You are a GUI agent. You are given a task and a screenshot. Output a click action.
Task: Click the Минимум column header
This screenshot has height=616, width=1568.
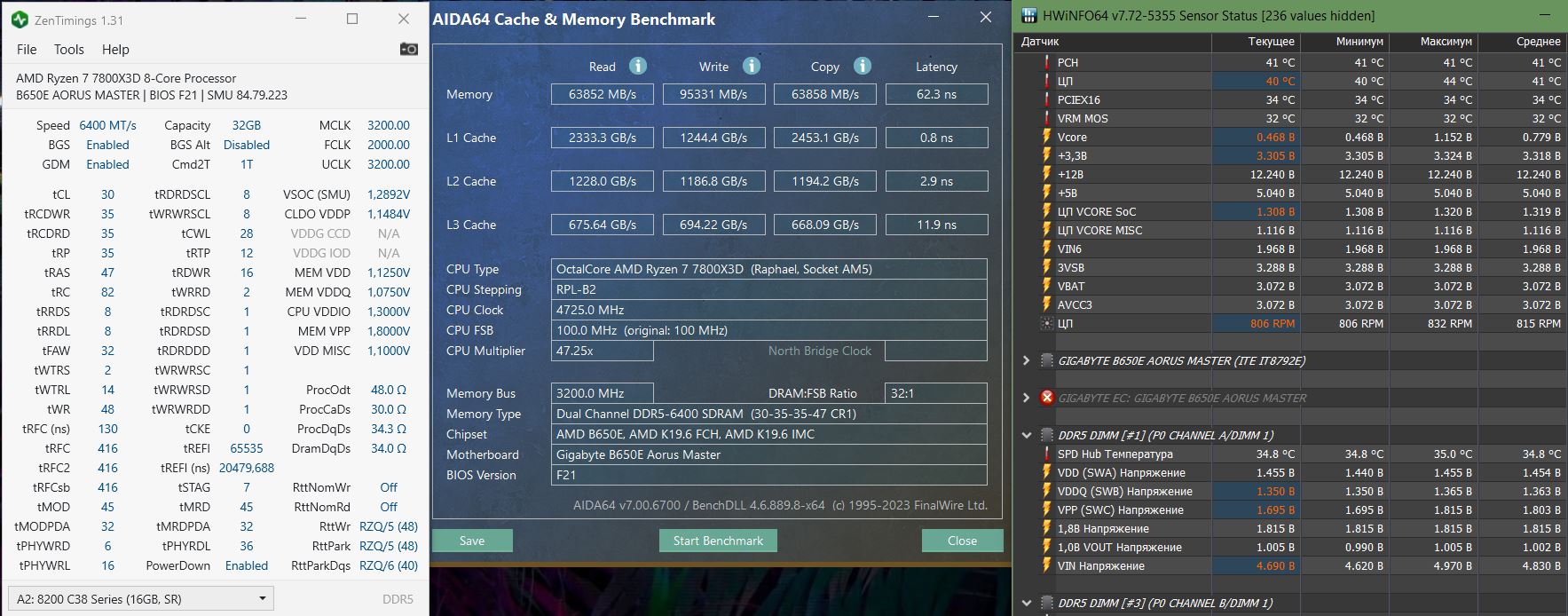coord(1344,42)
